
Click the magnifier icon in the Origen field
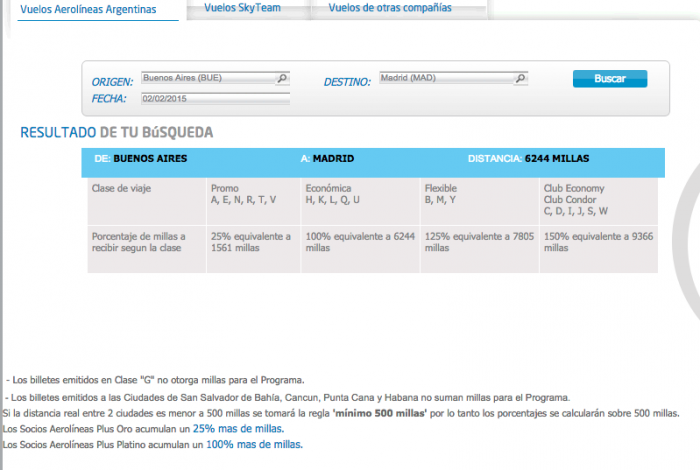point(282,78)
